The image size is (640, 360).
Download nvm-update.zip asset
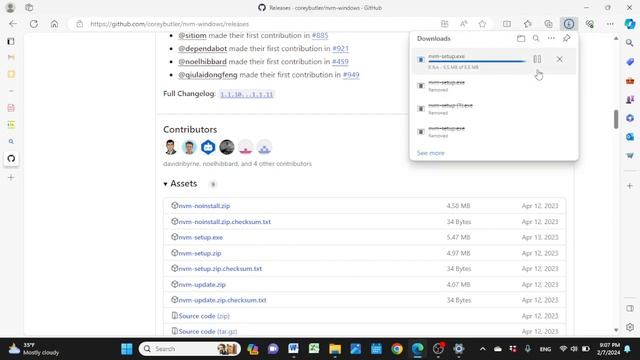tap(202, 284)
